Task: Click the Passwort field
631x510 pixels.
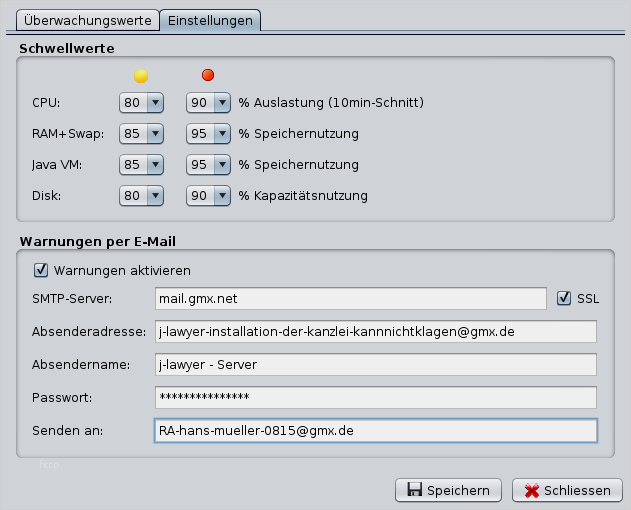Action: (x=375, y=397)
